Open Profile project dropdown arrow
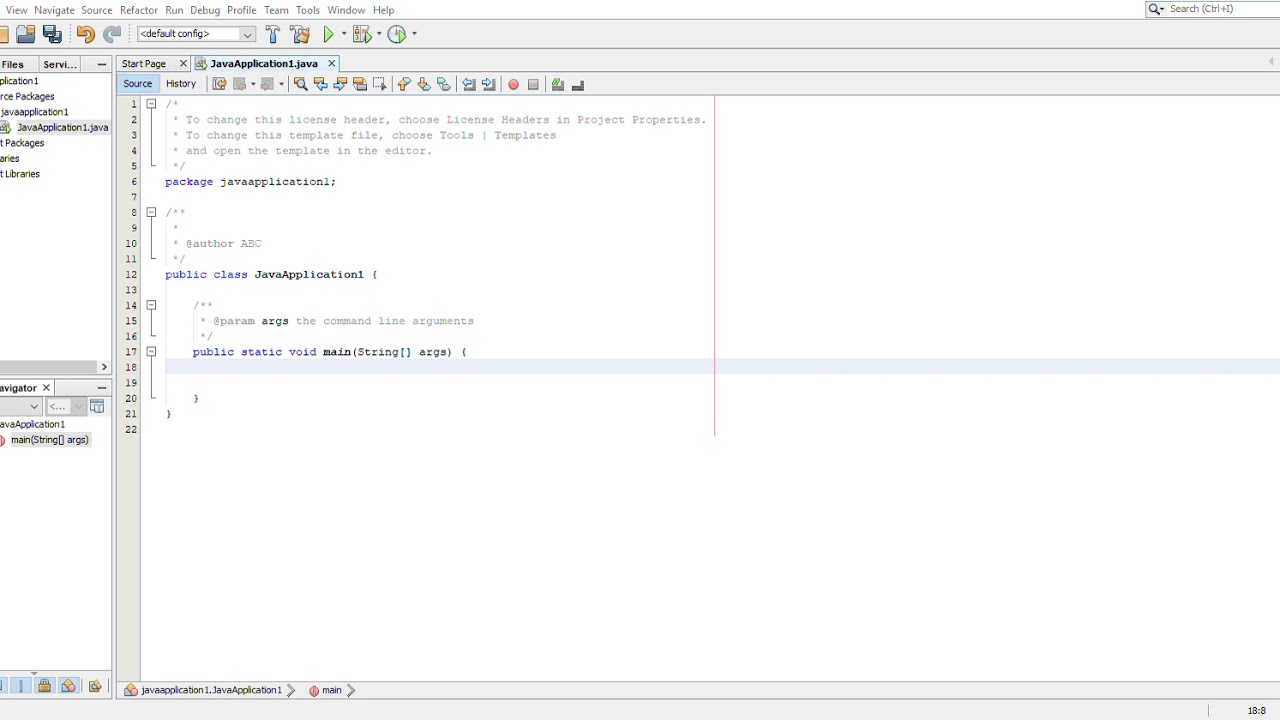This screenshot has width=1280, height=720. (x=413, y=34)
